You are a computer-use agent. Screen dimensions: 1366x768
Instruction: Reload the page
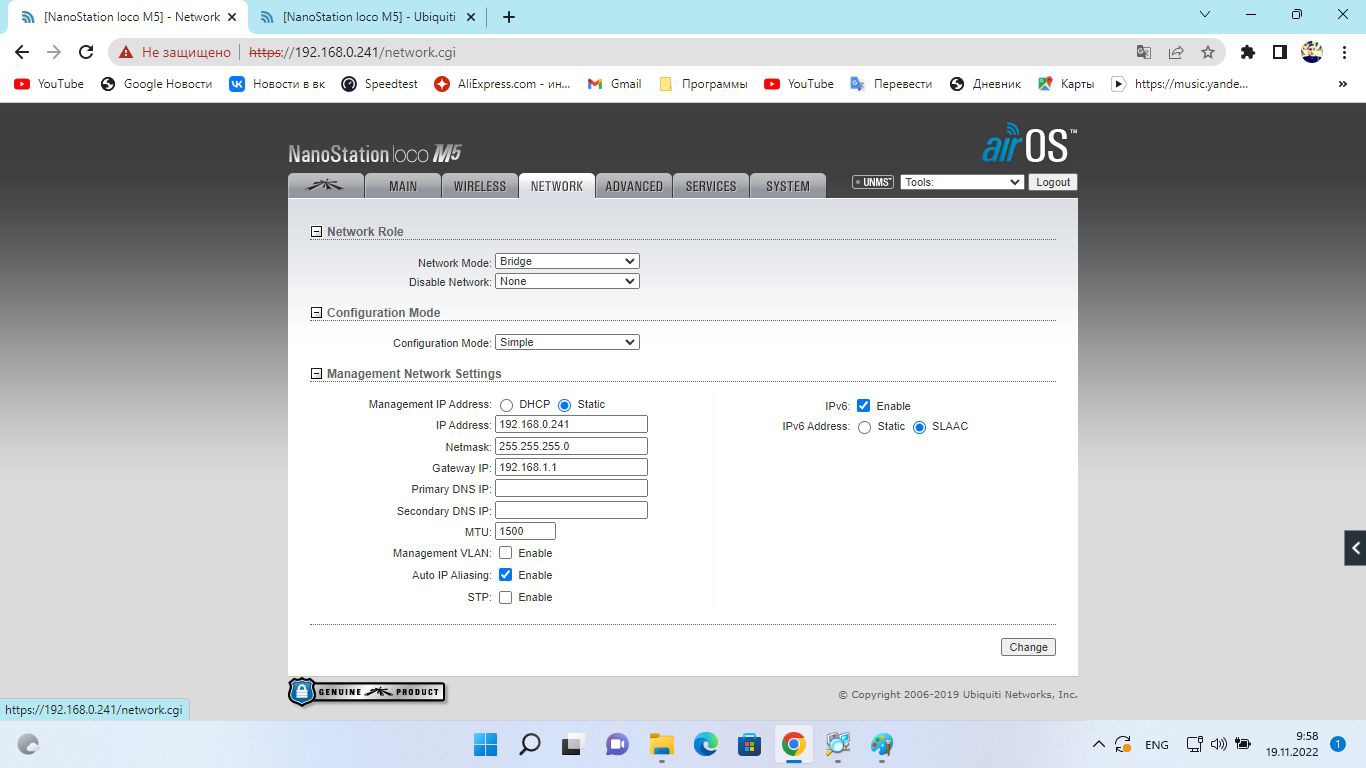coord(86,52)
